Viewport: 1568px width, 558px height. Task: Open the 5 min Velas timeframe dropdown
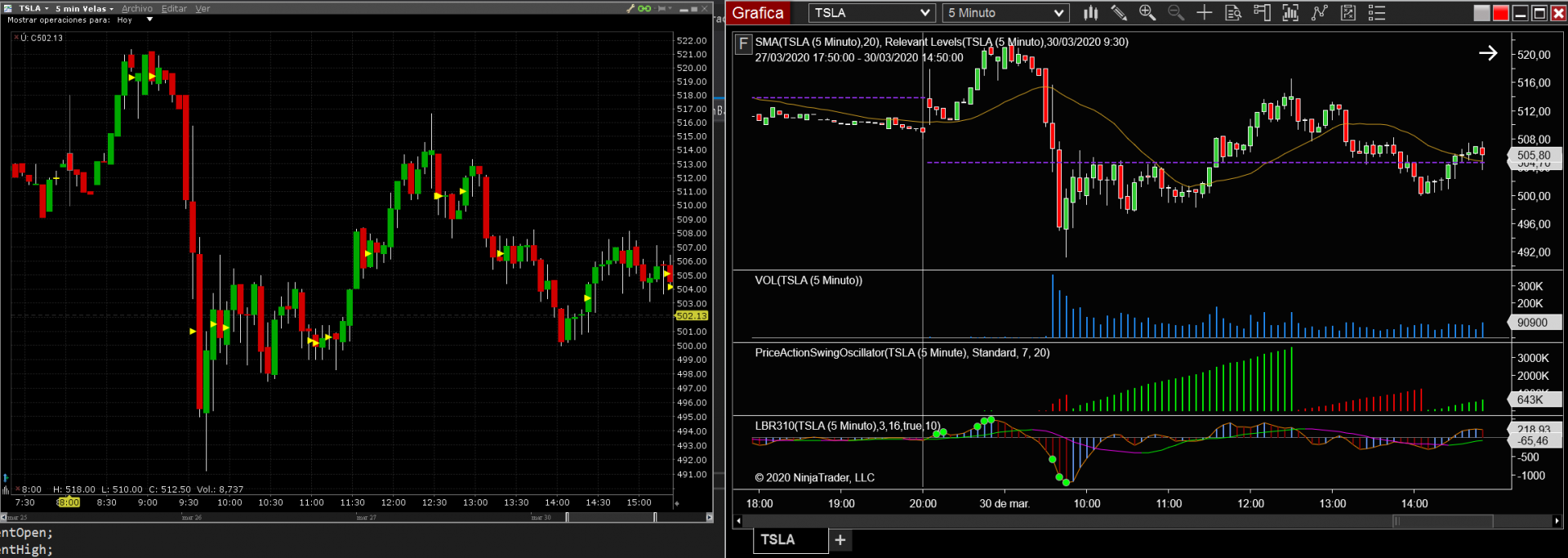click(x=84, y=9)
